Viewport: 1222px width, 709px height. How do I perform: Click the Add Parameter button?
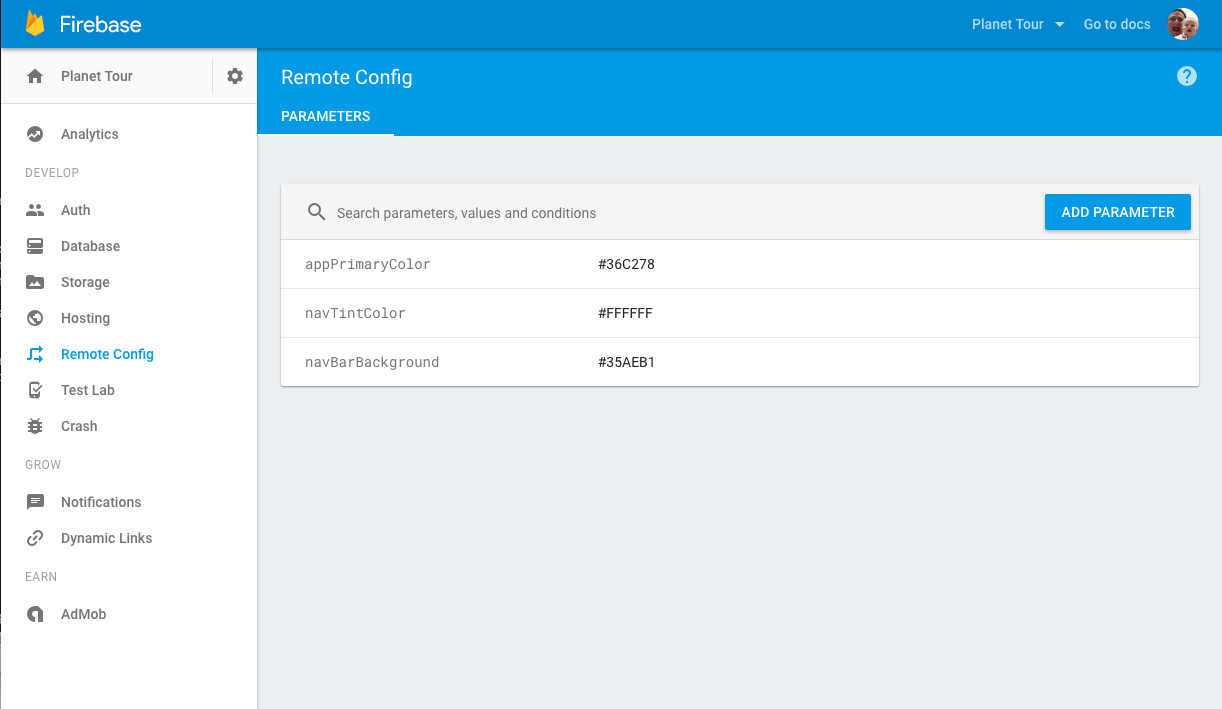click(1118, 212)
